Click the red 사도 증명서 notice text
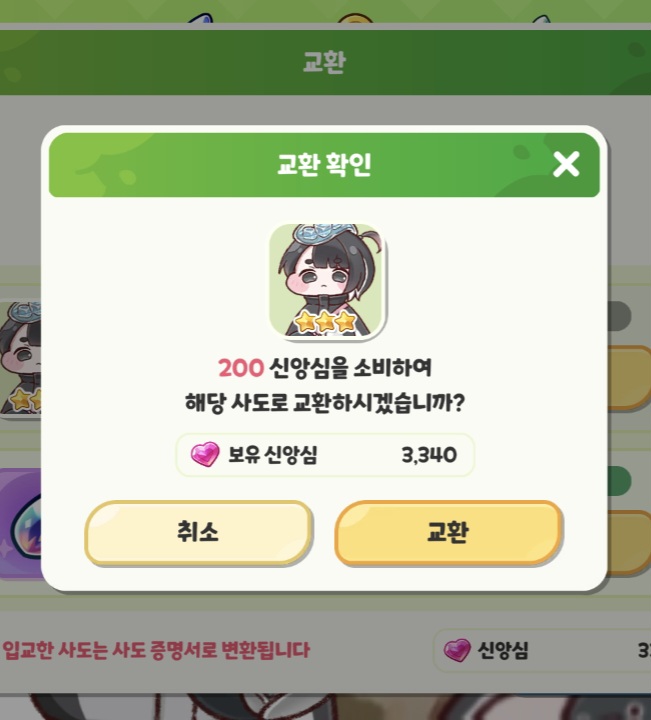Image resolution: width=651 pixels, height=720 pixels. pyautogui.click(x=156, y=650)
